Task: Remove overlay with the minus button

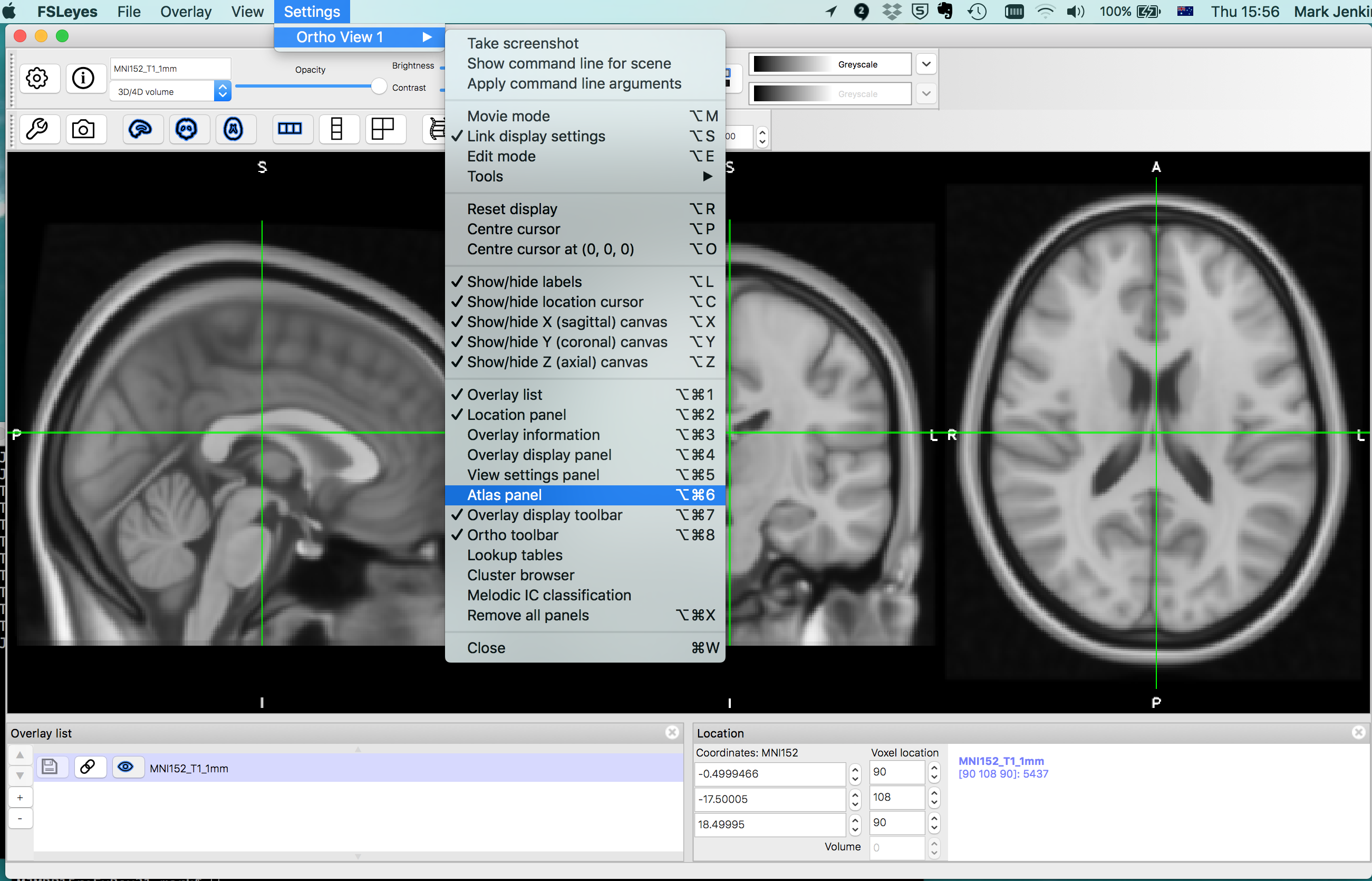Action: (x=20, y=819)
